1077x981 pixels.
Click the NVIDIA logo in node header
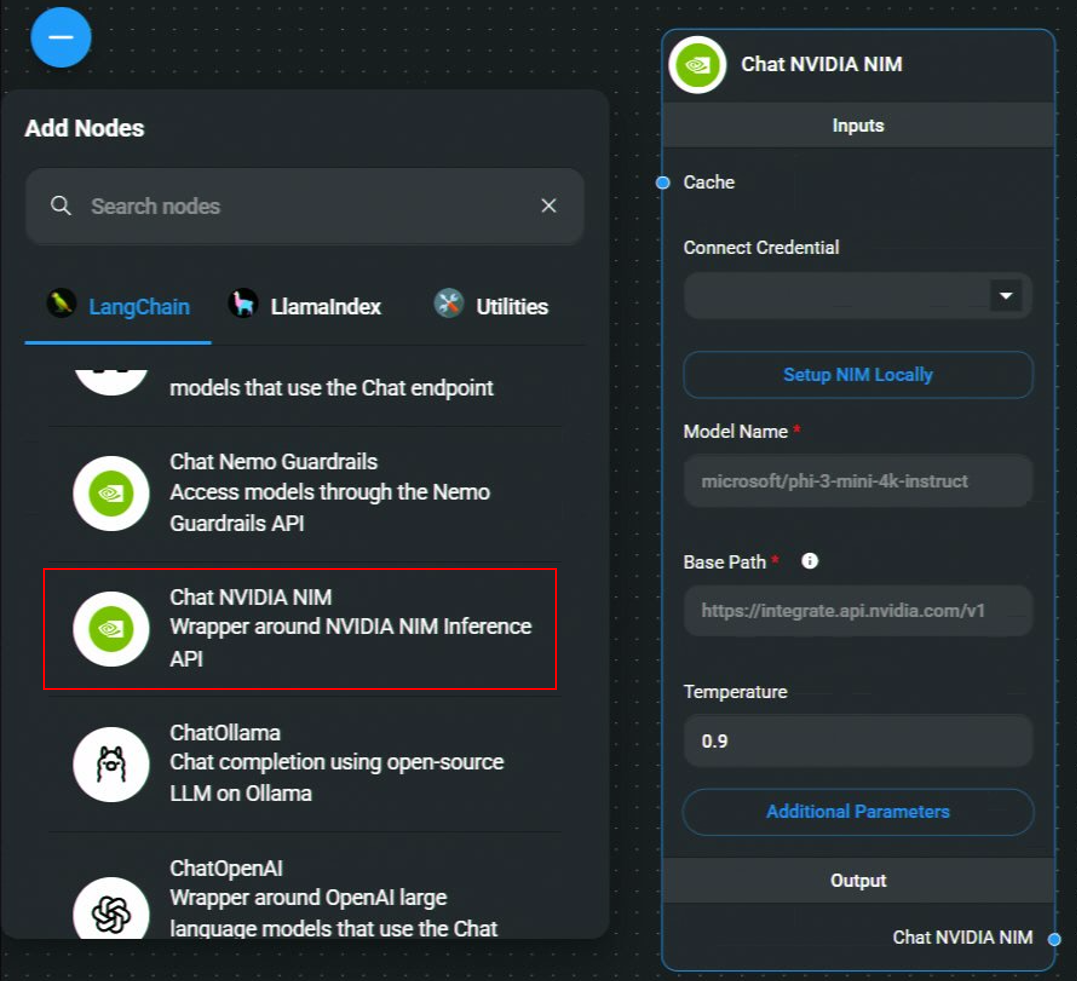tap(697, 65)
